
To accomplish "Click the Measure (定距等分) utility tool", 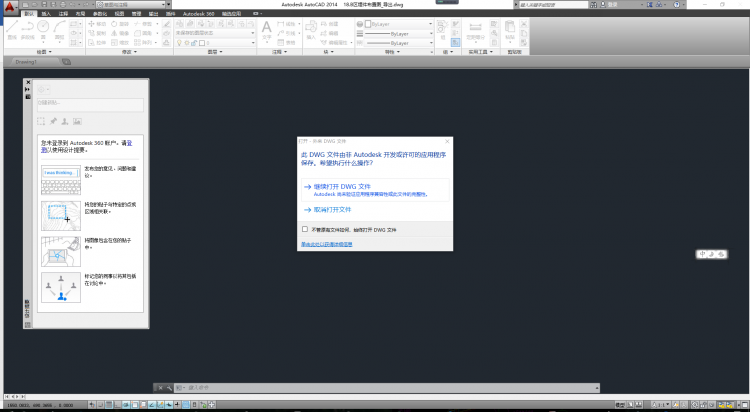I will tap(475, 30).
